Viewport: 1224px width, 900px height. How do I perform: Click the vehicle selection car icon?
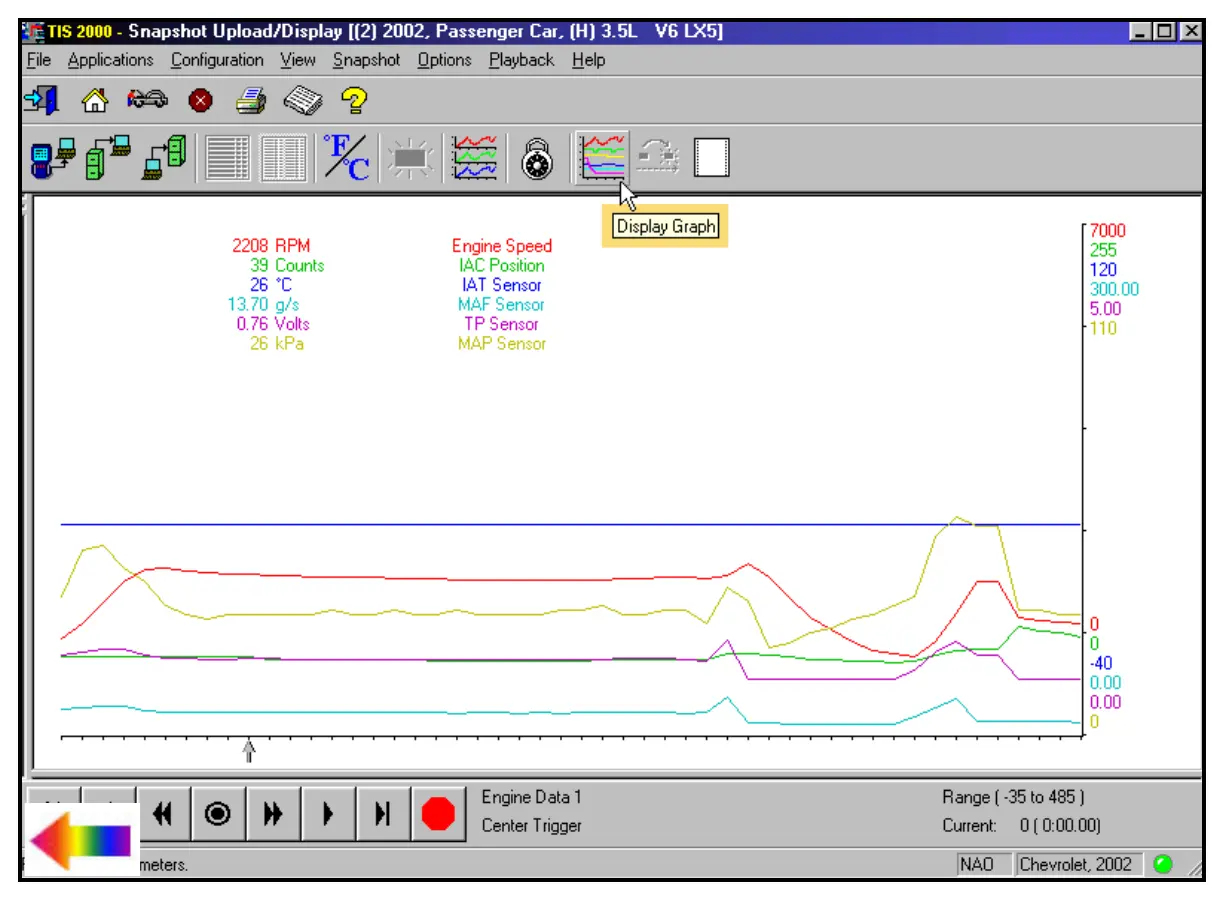coord(147,100)
